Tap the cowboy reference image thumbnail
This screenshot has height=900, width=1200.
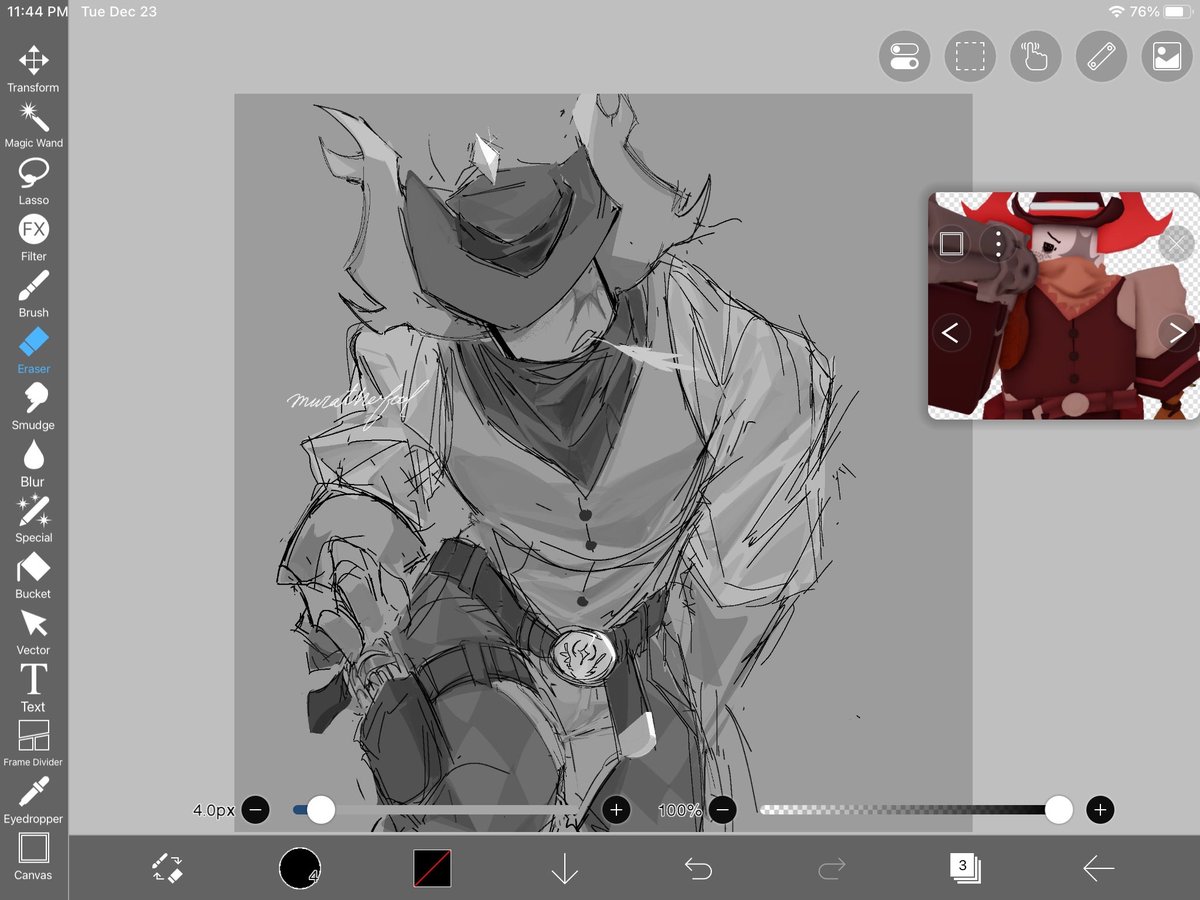coord(1064,306)
